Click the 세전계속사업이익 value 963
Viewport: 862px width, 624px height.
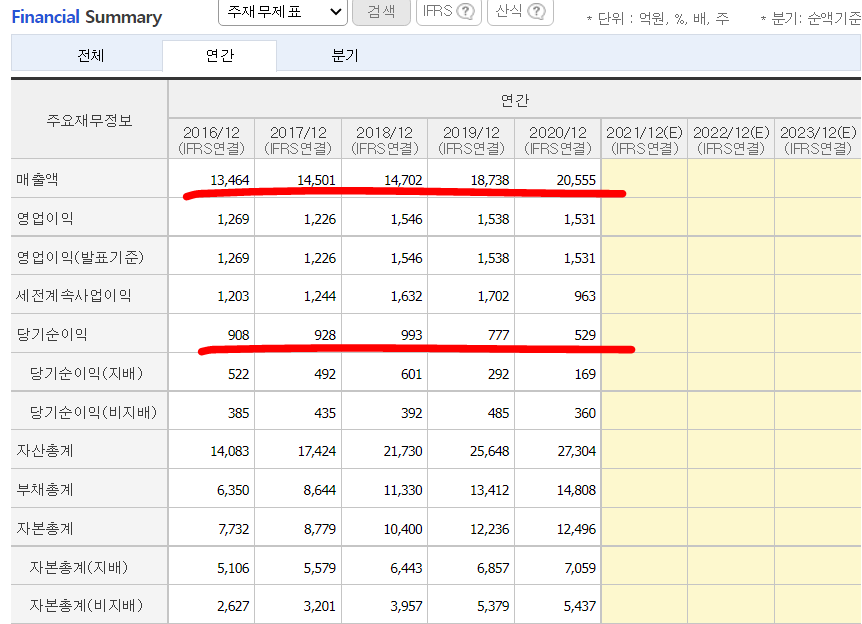585,296
